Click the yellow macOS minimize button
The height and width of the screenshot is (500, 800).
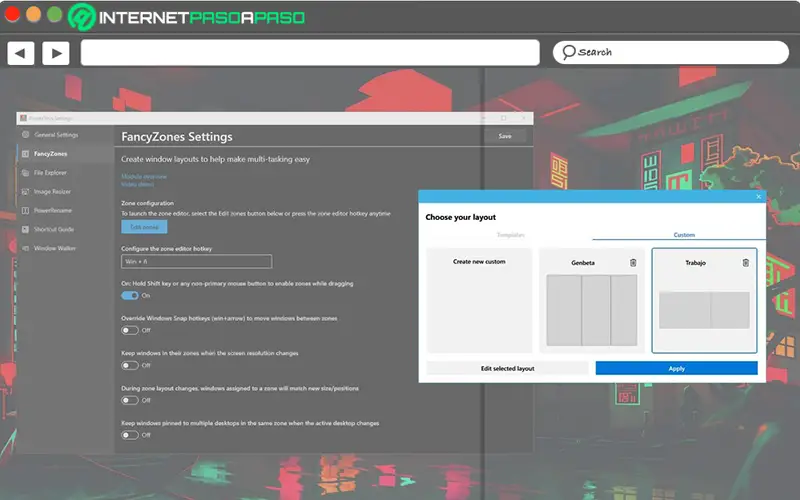point(34,14)
